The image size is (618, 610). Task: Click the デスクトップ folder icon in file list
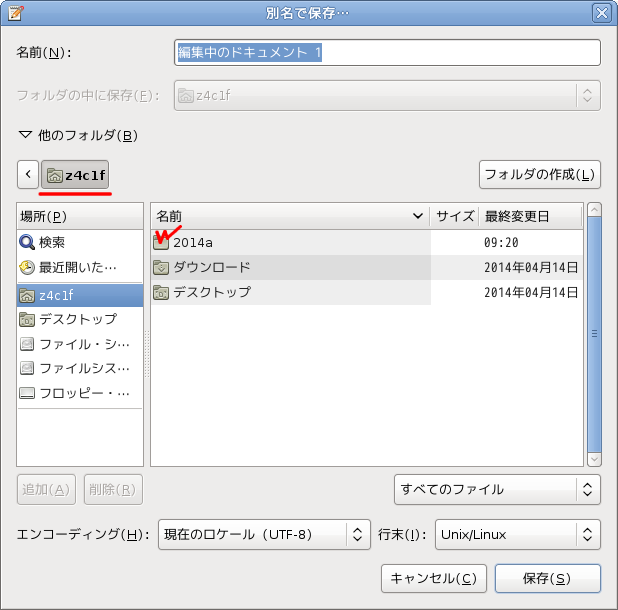[161, 292]
